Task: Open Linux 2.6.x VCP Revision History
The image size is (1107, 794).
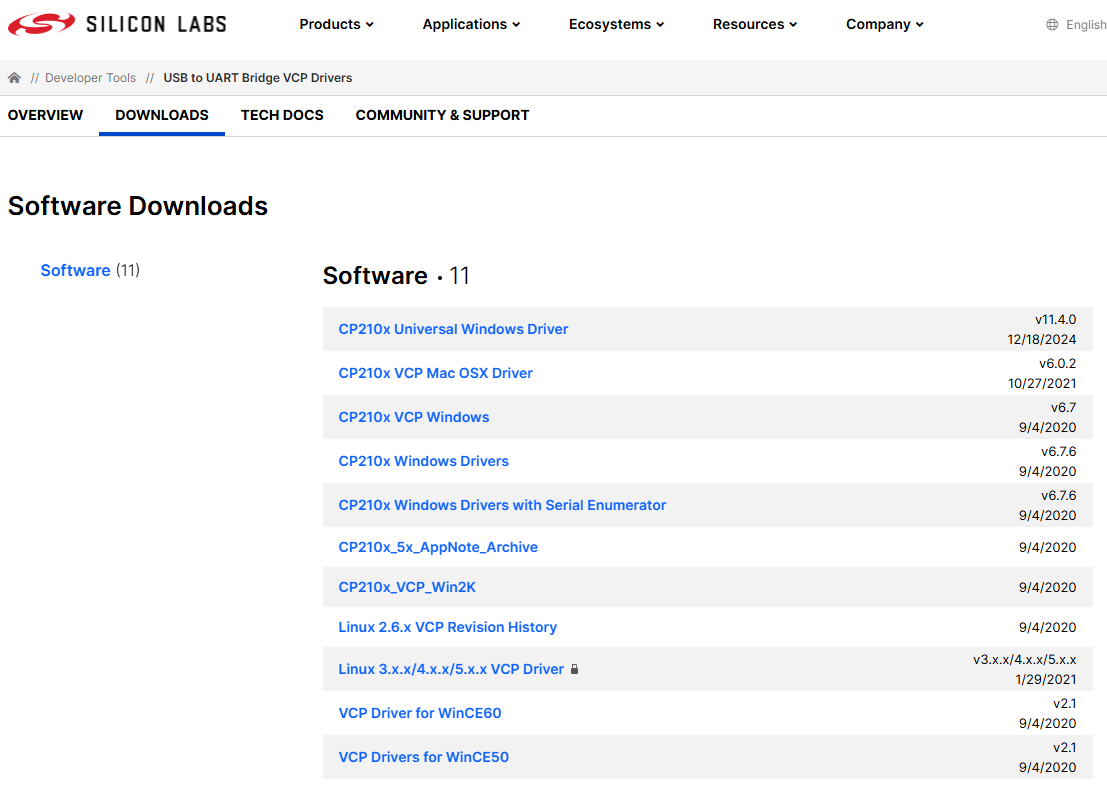Action: click(448, 627)
